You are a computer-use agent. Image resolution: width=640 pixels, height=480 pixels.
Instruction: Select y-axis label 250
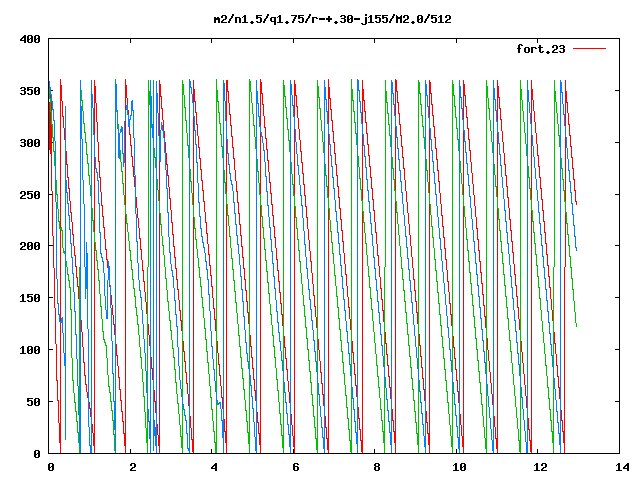30,195
